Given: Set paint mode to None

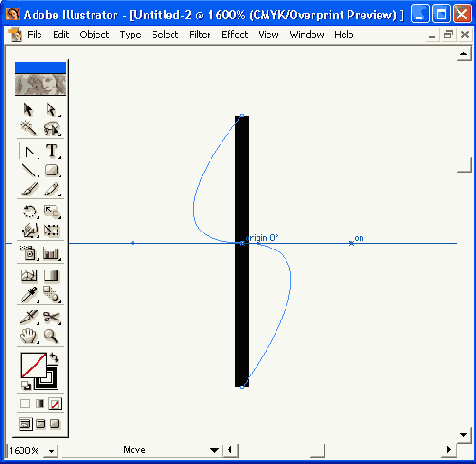Looking at the screenshot, I should tap(55, 404).
